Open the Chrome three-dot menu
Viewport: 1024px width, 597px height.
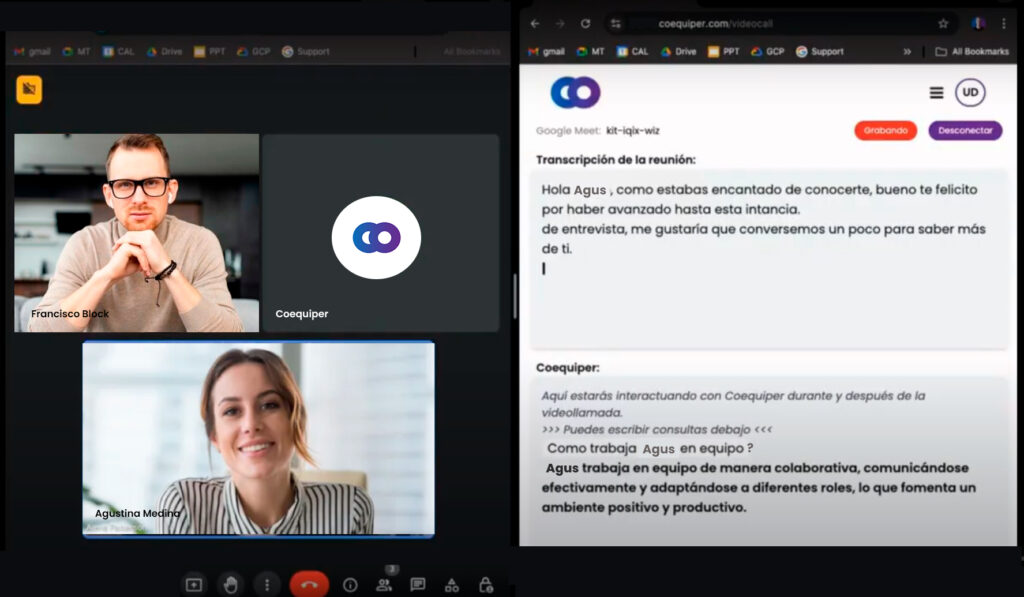click(1004, 22)
